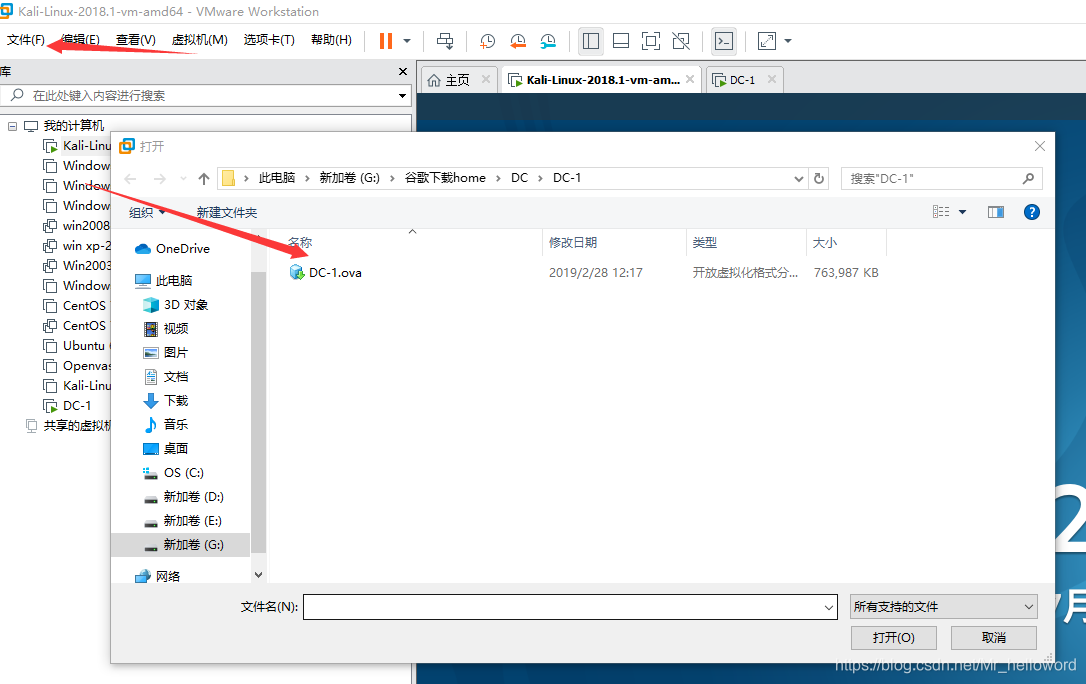Select the DC-1.ova file
The width and height of the screenshot is (1086, 684).
326,273
